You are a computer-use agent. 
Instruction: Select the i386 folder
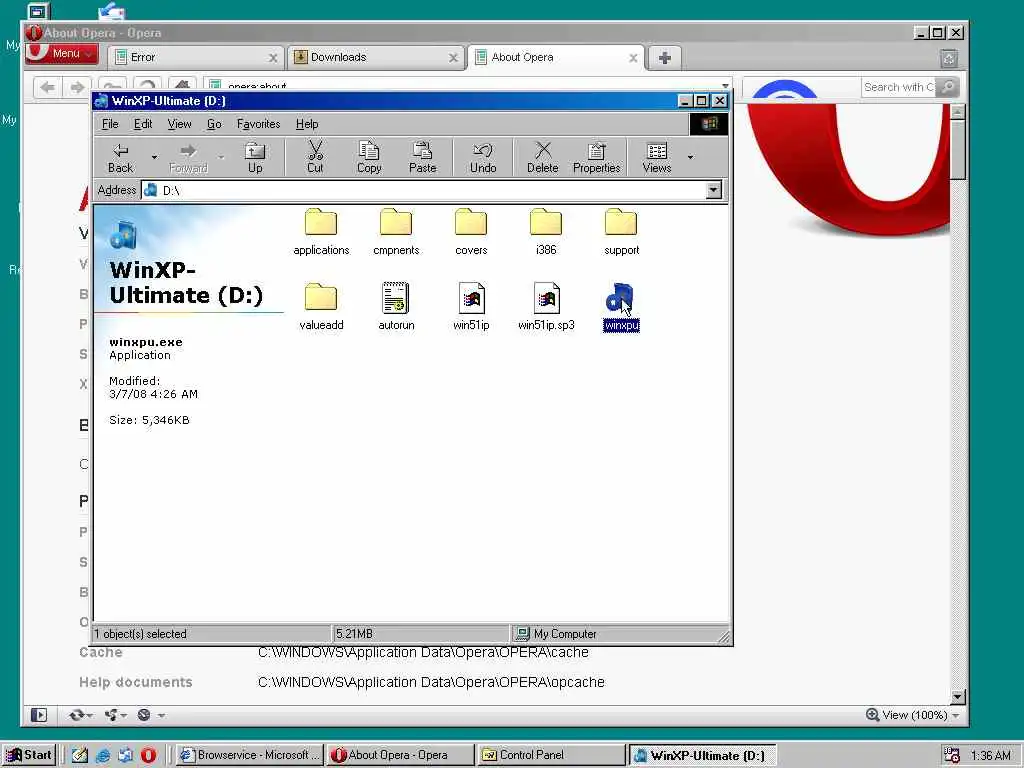(546, 232)
